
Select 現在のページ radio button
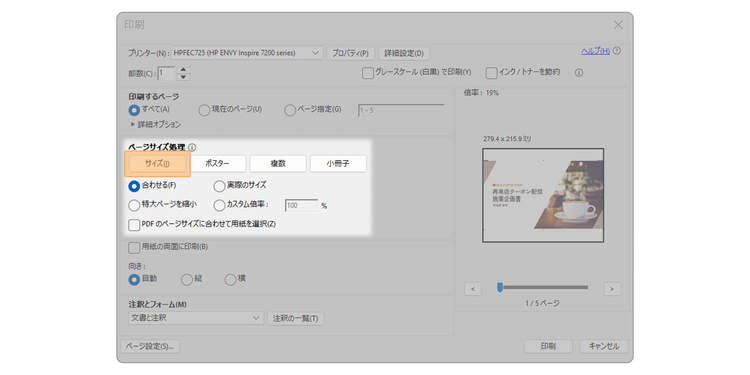coord(204,110)
